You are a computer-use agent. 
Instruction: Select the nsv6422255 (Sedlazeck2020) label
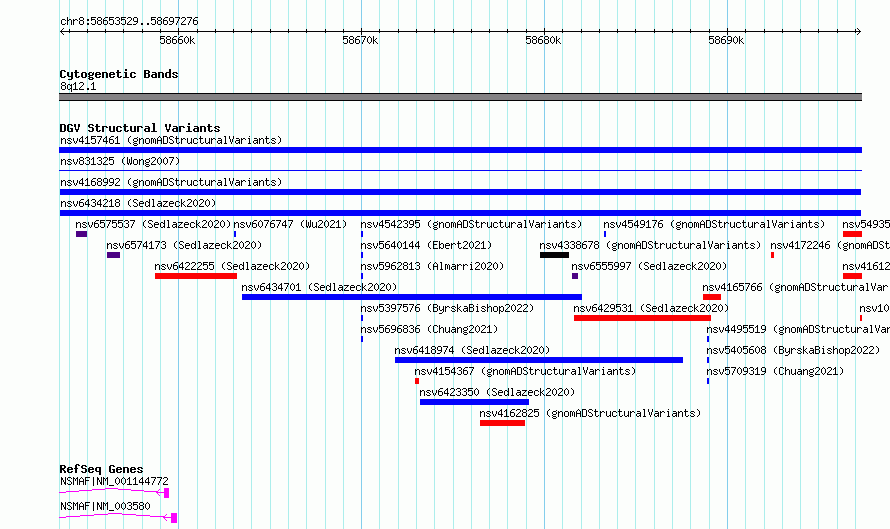pyautogui.click(x=232, y=266)
